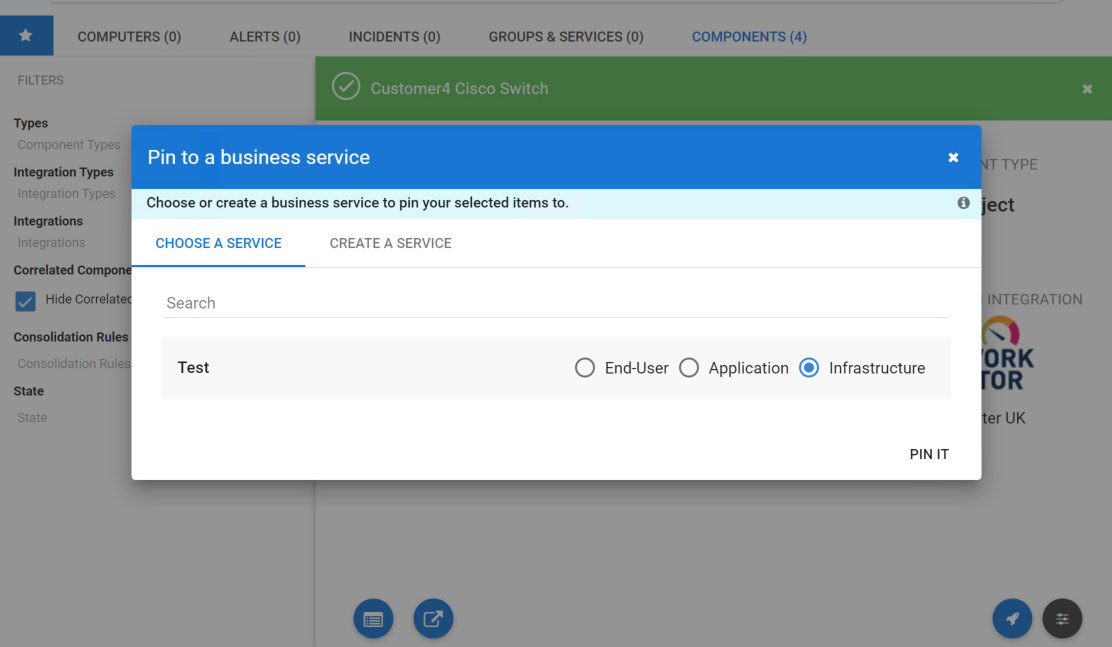This screenshot has width=1112, height=647.
Task: Click the Search field in the dialog
Action: (556, 303)
